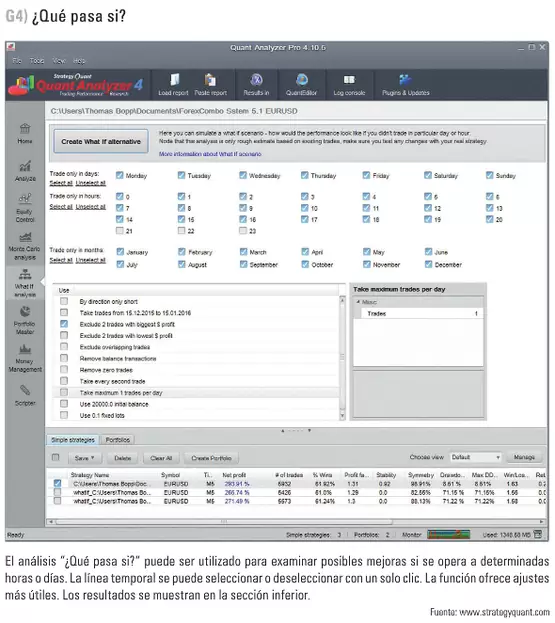
Task: Open Monte Carlo analysis
Action: pos(25,246)
